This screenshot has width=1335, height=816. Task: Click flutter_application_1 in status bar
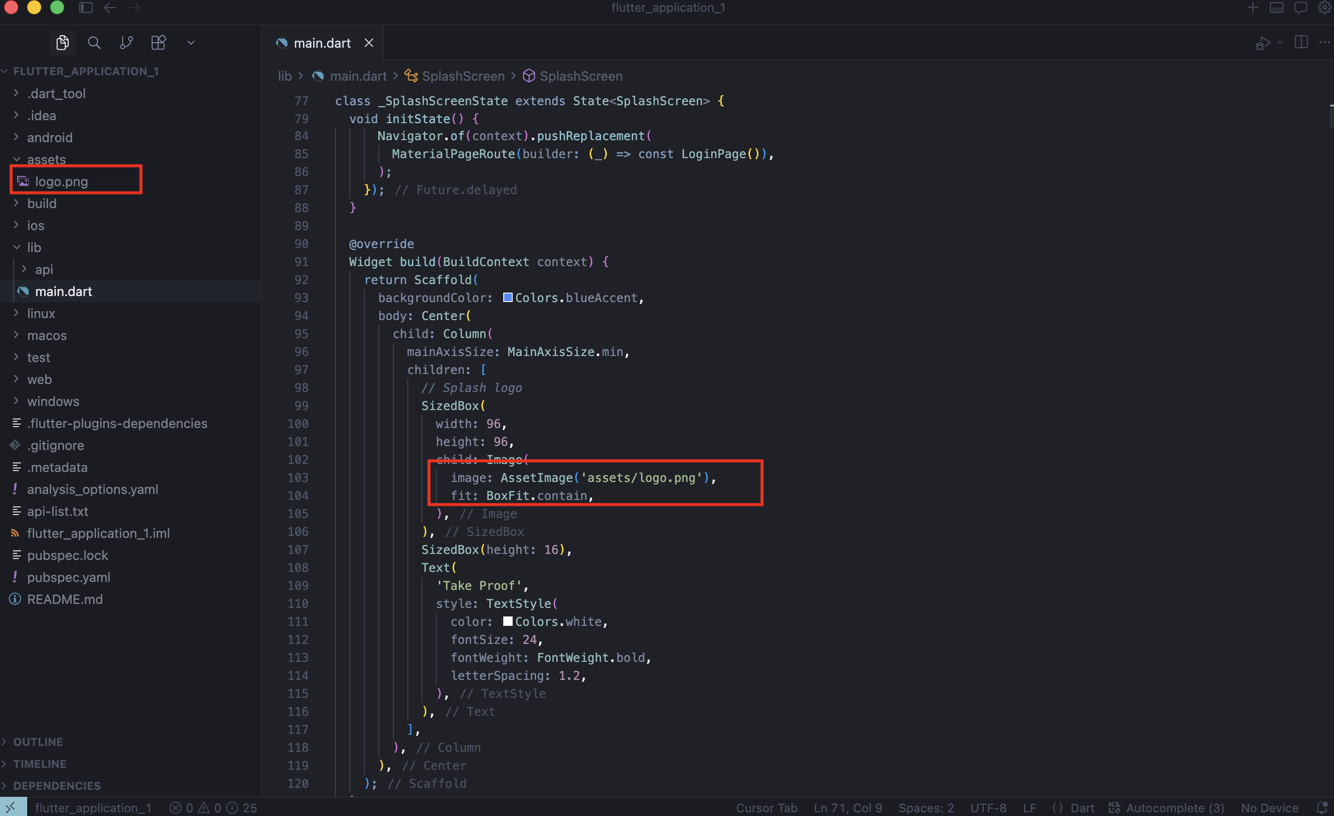click(93, 808)
